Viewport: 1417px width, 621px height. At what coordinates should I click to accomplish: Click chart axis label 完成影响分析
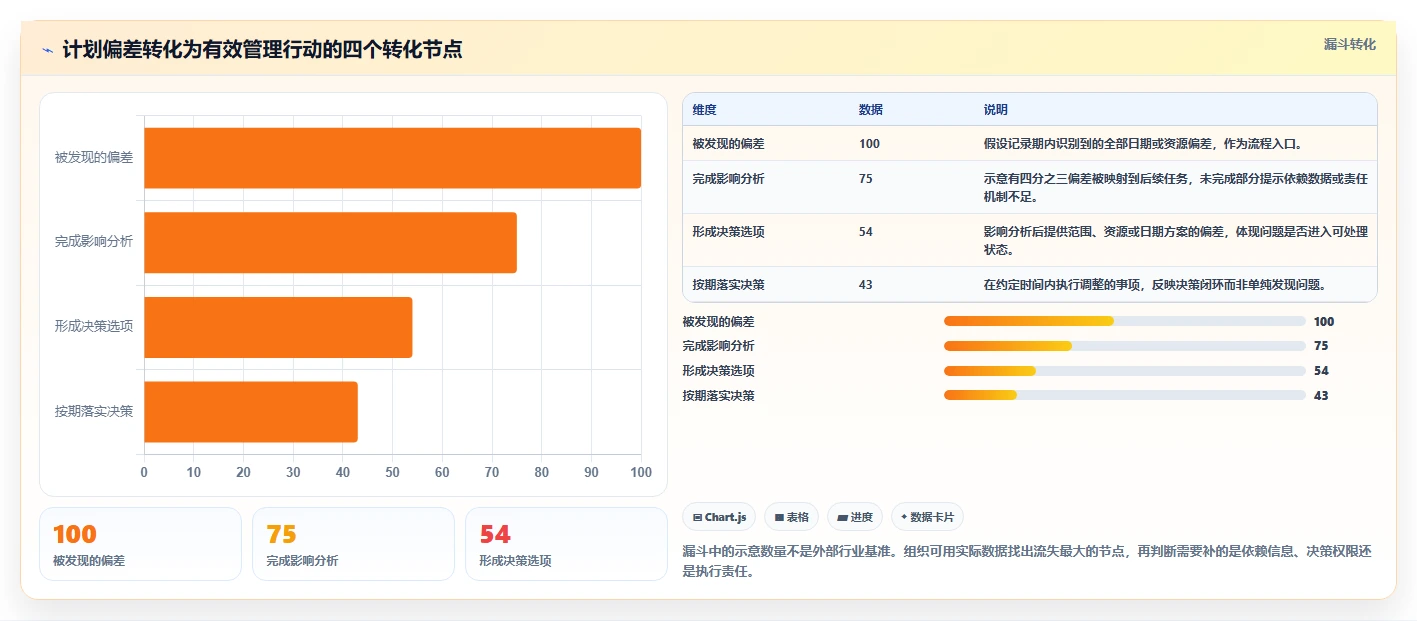tap(94, 242)
